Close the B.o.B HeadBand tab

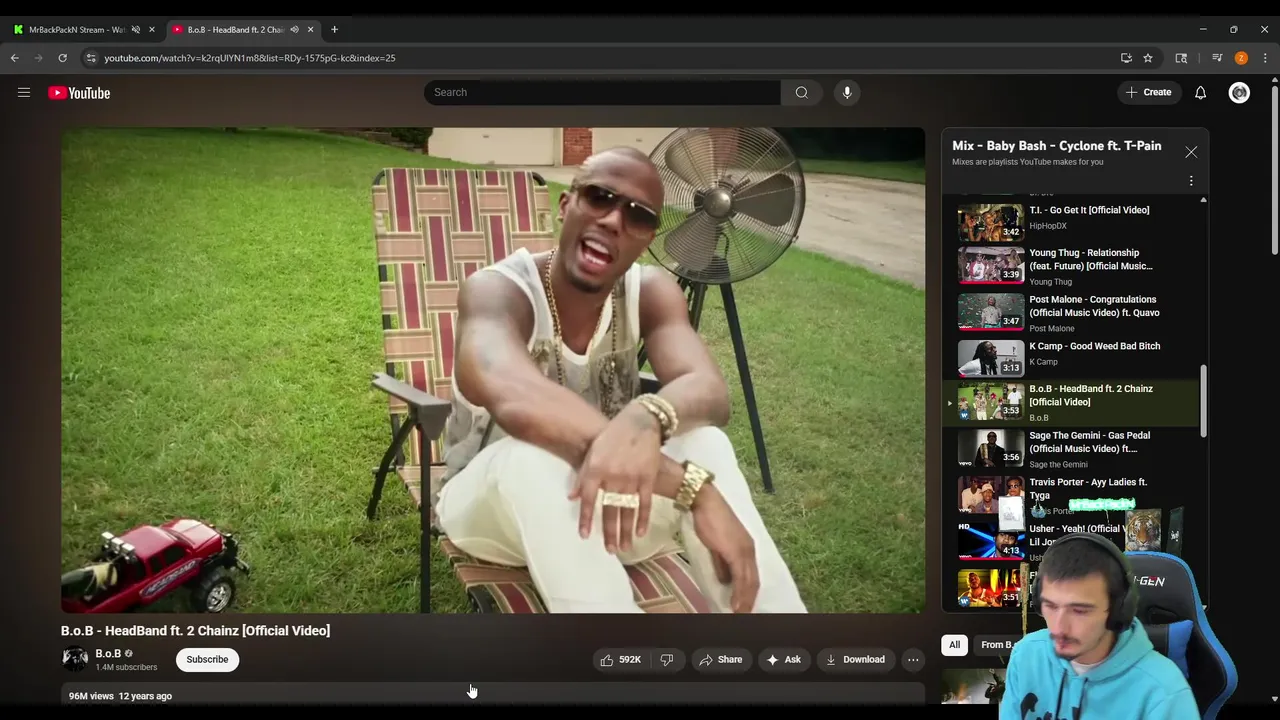pos(310,30)
